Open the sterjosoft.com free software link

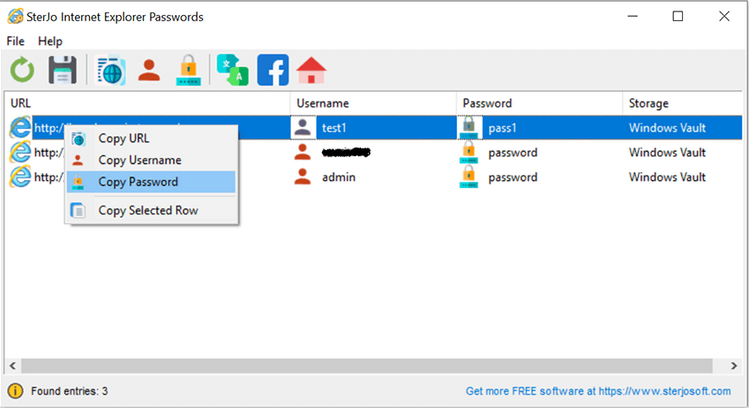point(598,391)
